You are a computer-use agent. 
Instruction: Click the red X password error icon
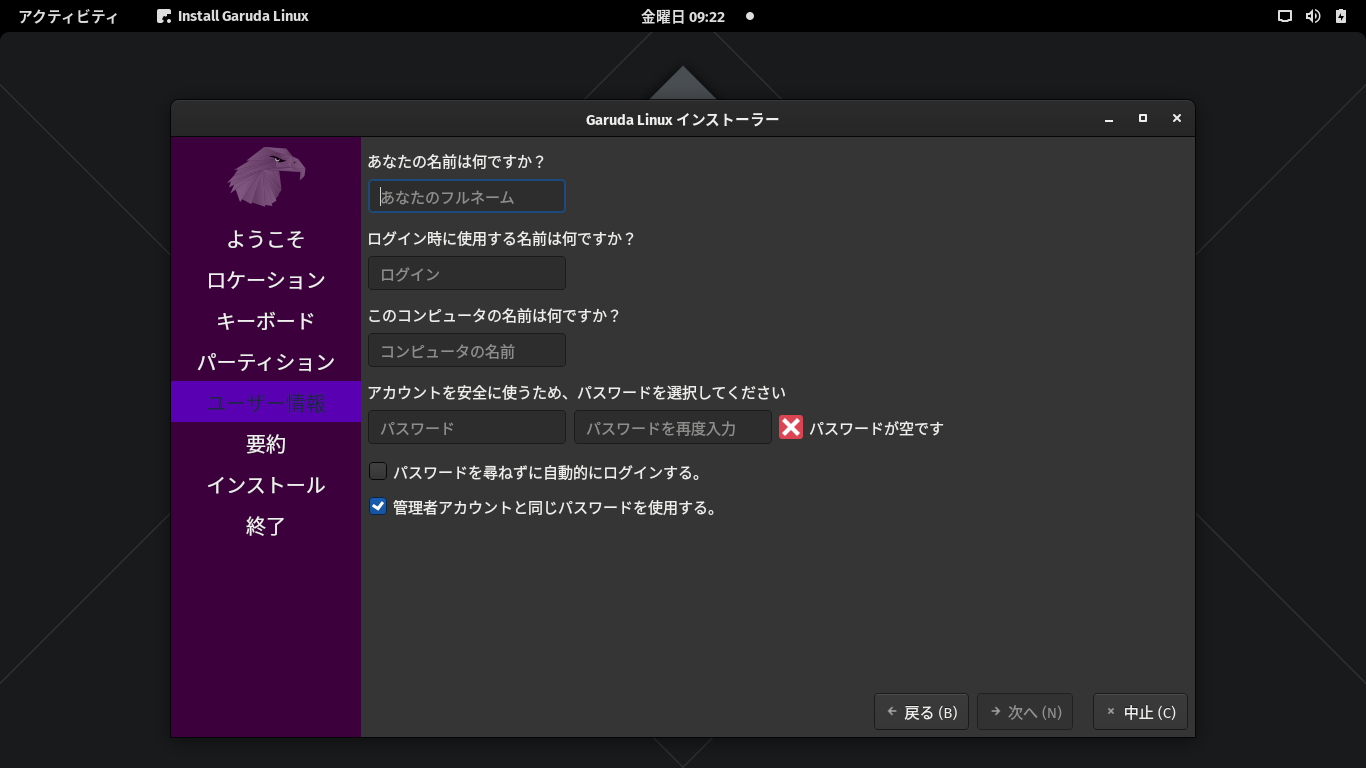point(791,427)
